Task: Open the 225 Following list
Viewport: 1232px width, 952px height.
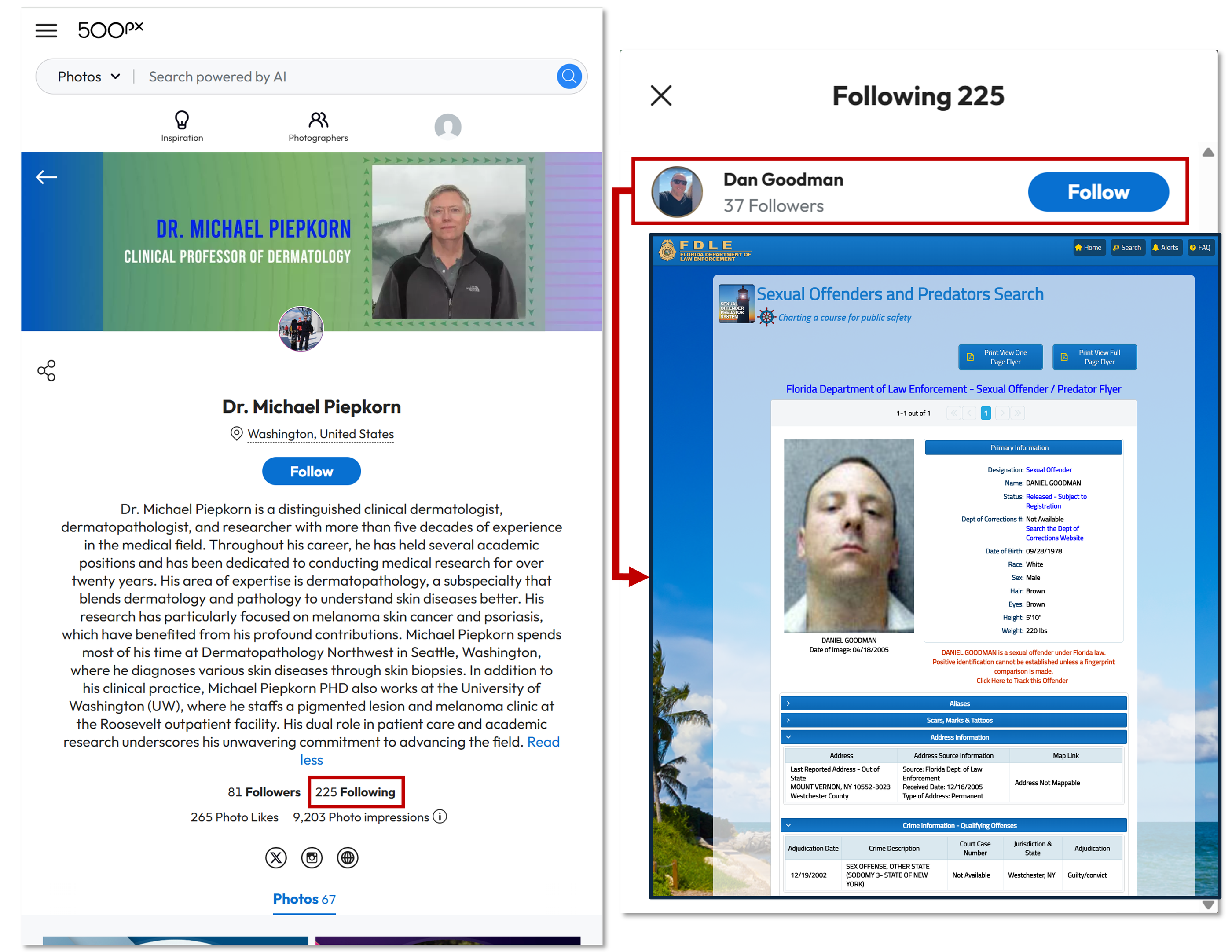Action: [x=356, y=792]
